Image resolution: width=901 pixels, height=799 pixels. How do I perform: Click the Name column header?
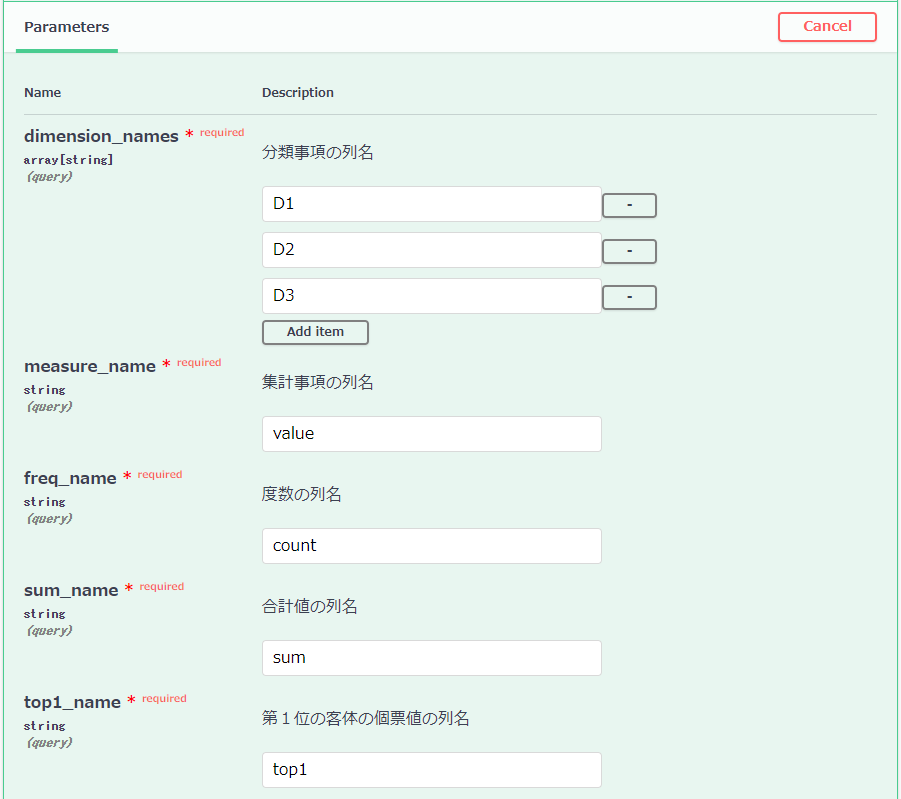(x=43, y=93)
